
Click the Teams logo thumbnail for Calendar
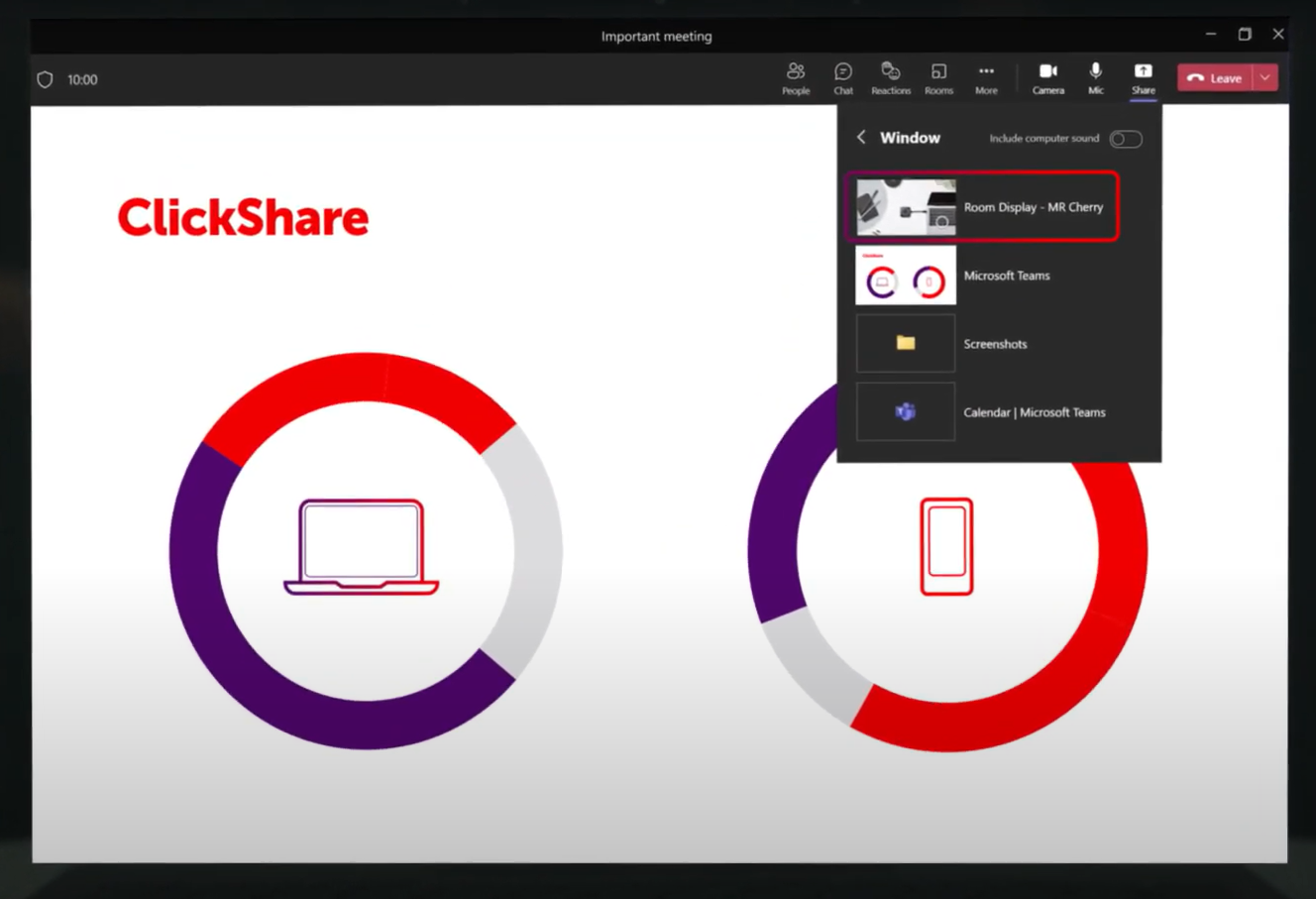906,411
